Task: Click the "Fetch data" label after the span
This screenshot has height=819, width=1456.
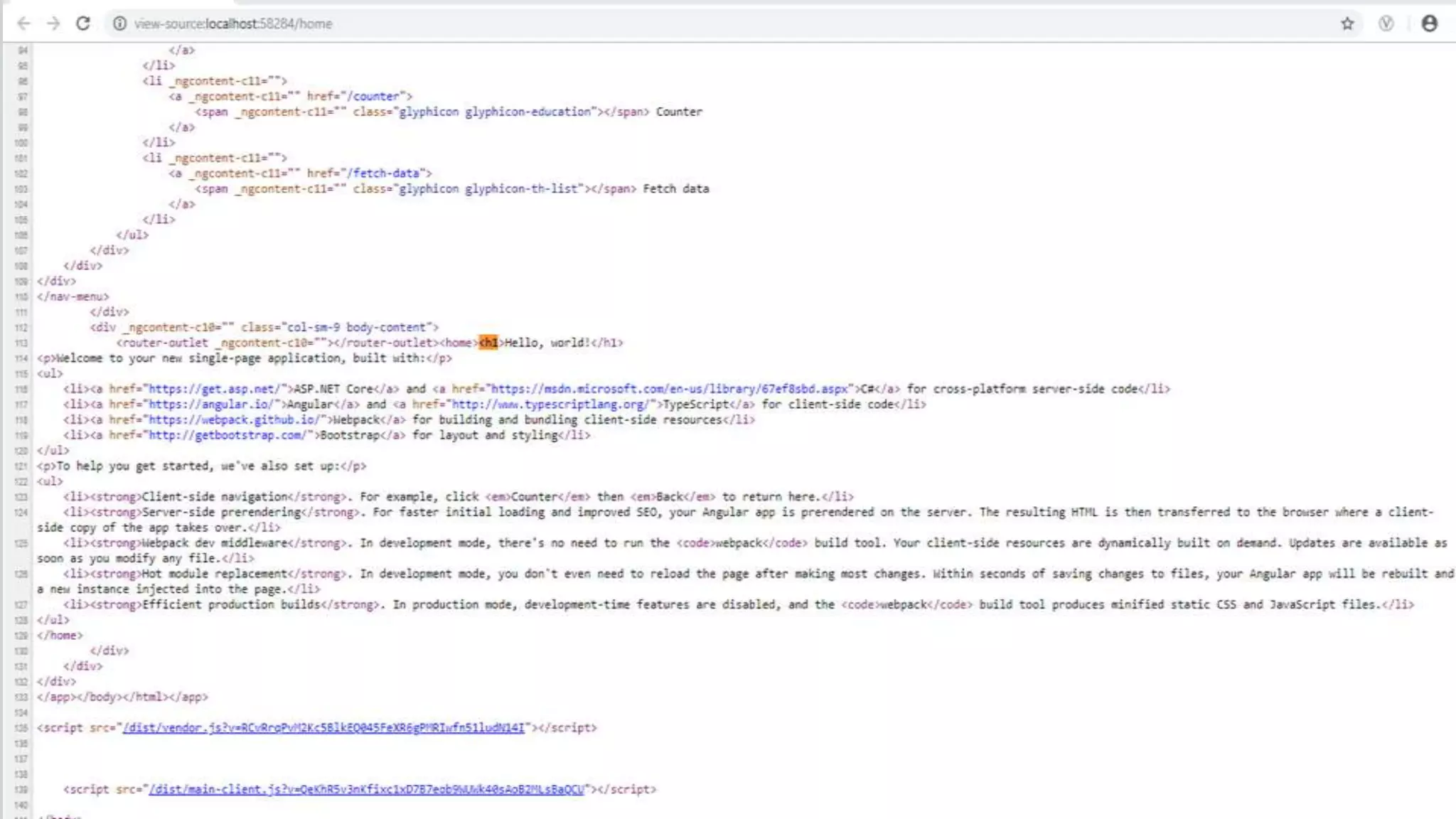Action: pos(676,188)
